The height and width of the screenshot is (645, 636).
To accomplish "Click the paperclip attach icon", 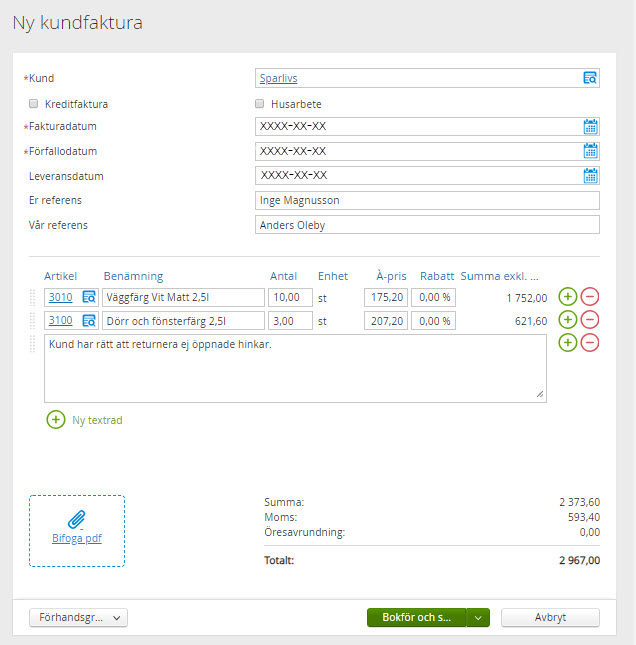I will tap(77, 520).
